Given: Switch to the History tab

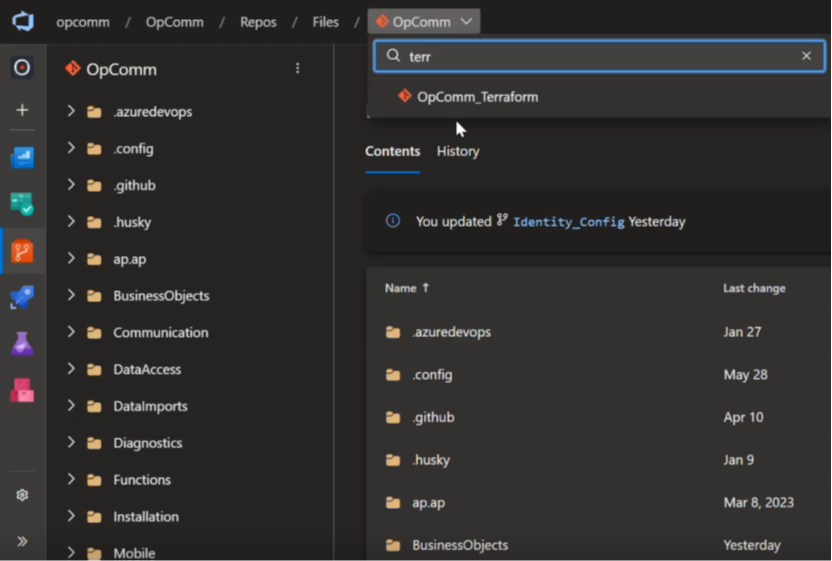Looking at the screenshot, I should (458, 151).
